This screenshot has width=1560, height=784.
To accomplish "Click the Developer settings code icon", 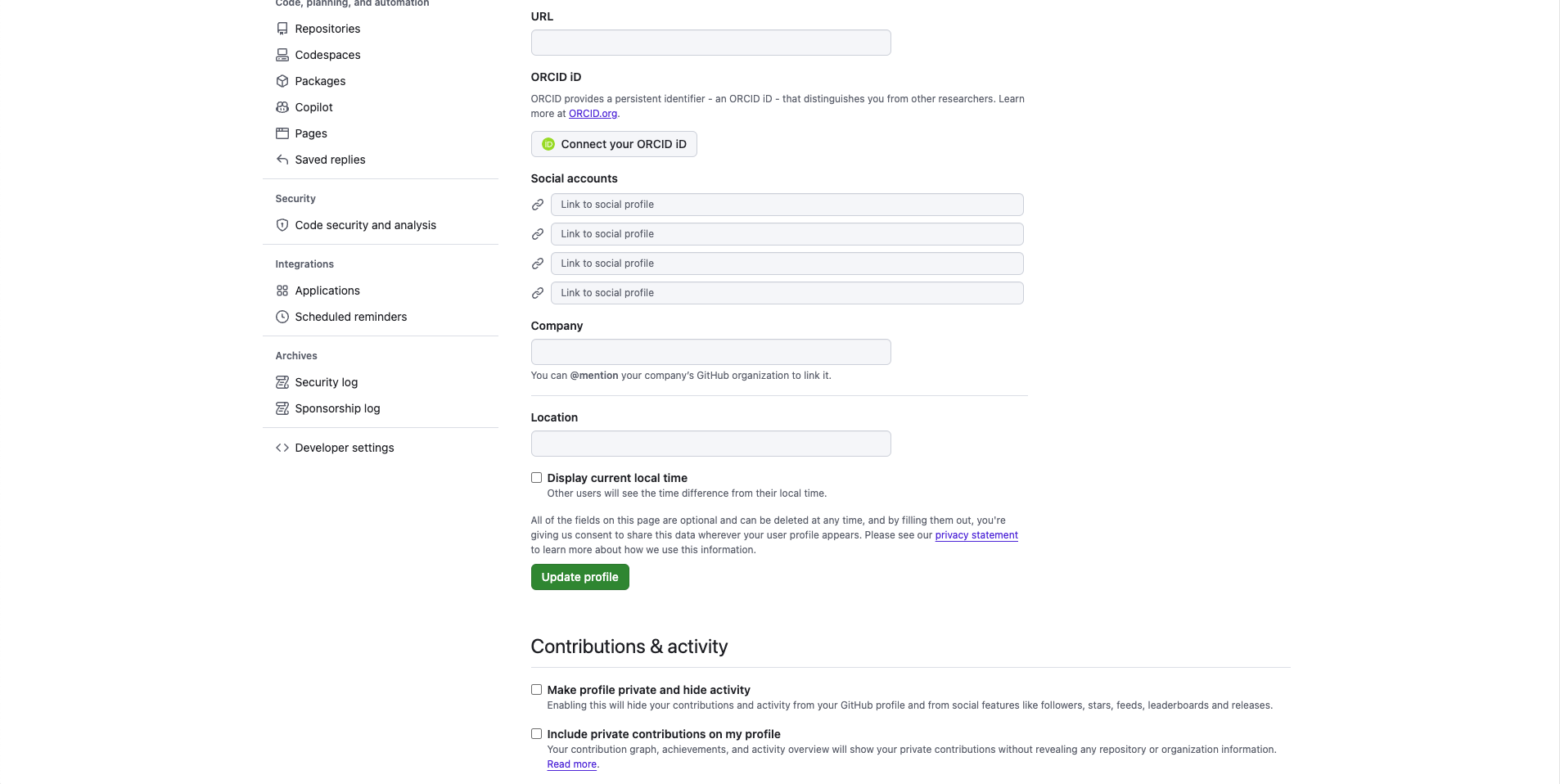I will coord(282,448).
